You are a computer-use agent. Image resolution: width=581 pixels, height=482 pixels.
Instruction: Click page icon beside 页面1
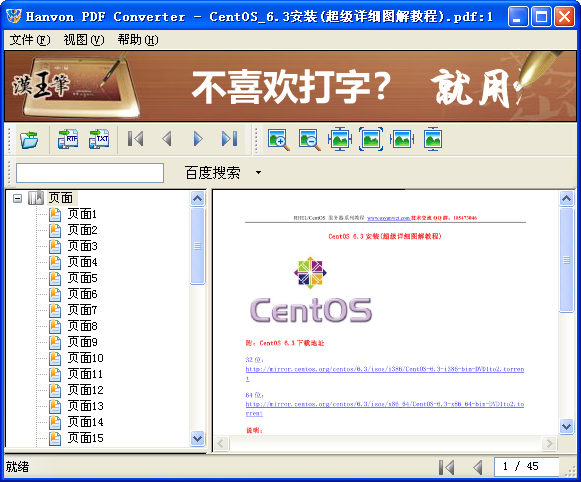(x=55, y=214)
